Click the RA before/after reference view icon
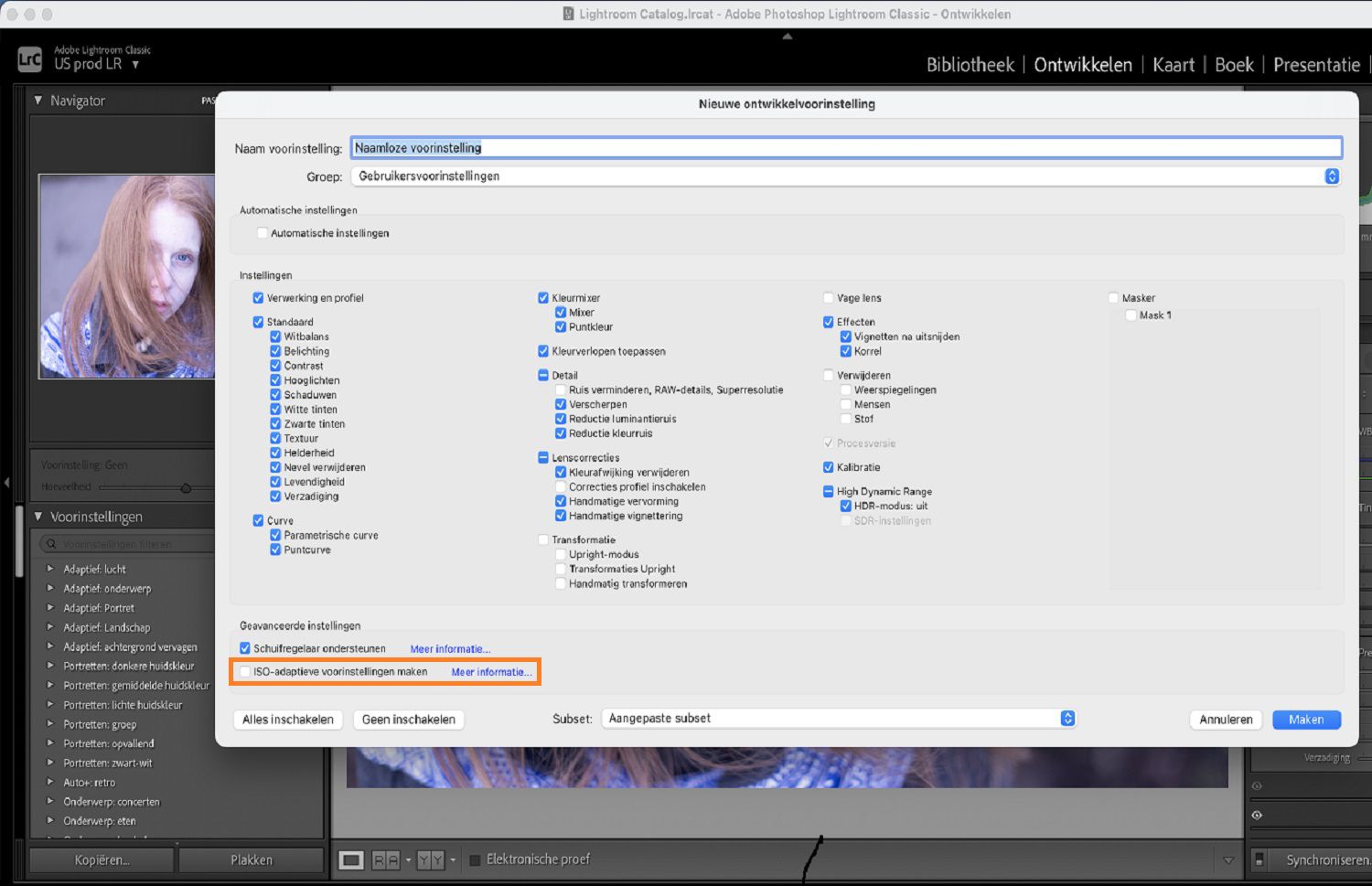Viewport: 1372px width, 886px height. pyautogui.click(x=386, y=859)
